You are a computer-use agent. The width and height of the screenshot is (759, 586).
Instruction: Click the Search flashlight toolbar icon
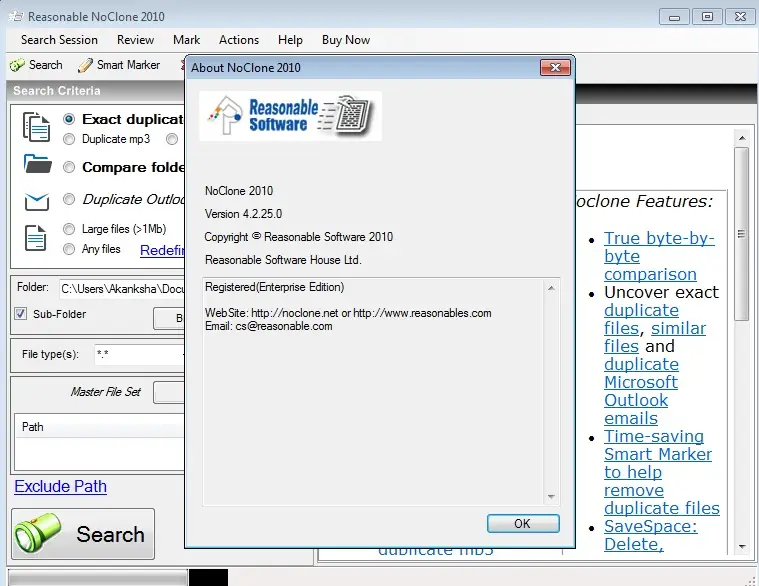[x=17, y=65]
